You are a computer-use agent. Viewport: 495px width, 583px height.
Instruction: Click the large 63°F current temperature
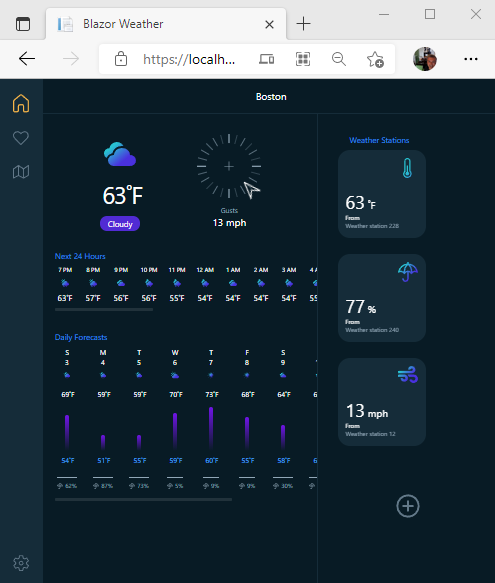123,195
